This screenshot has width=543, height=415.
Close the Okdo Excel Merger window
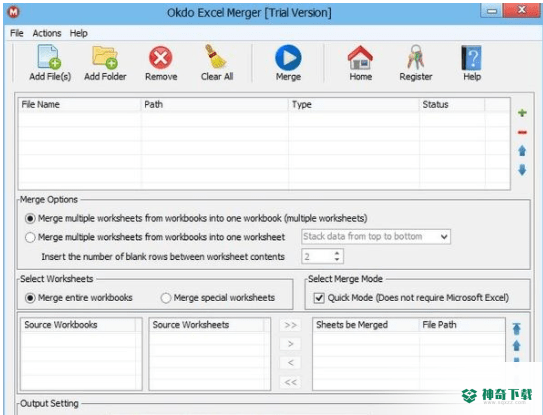click(522, 11)
